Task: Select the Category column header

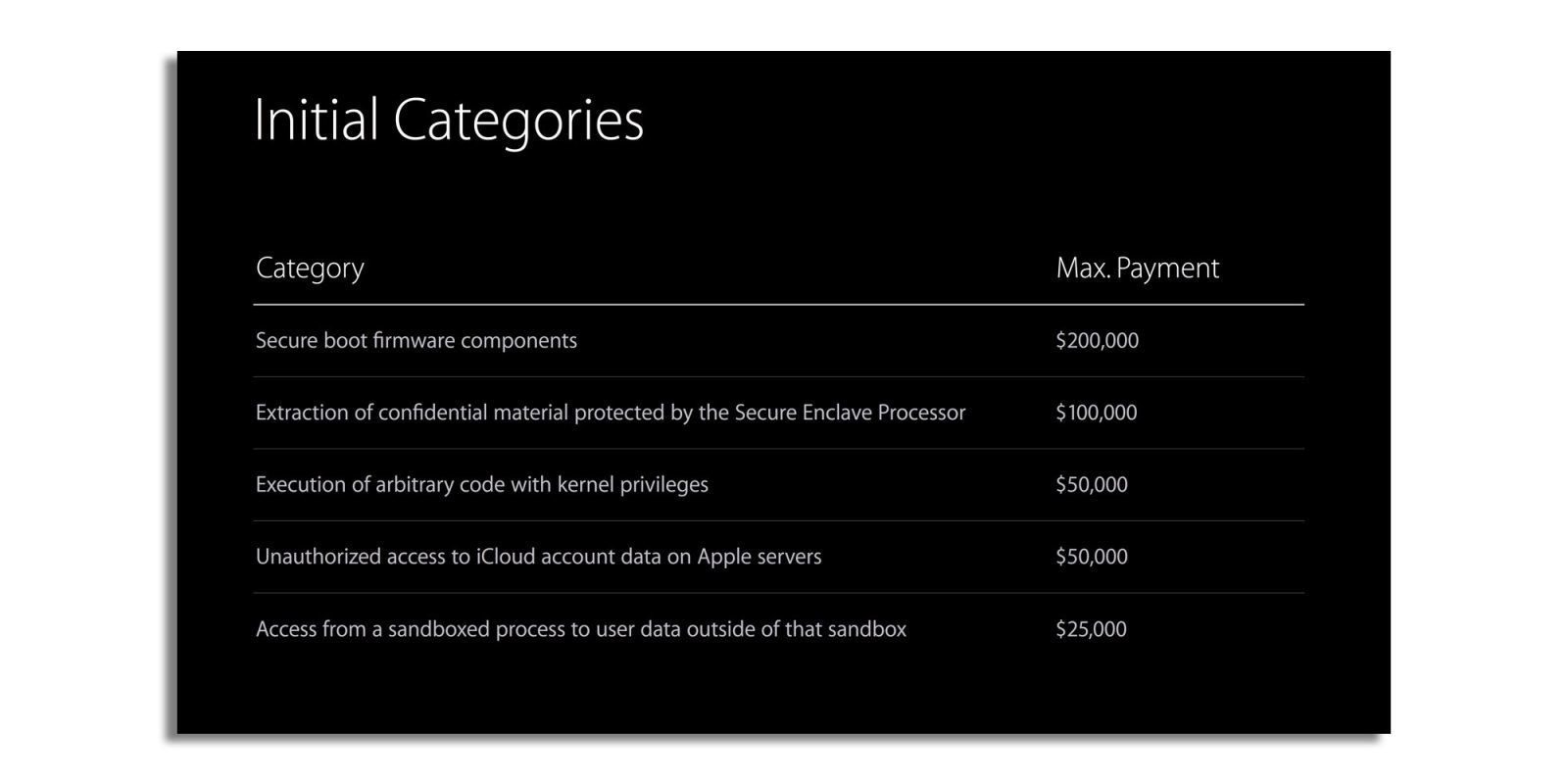Action: pos(310,269)
